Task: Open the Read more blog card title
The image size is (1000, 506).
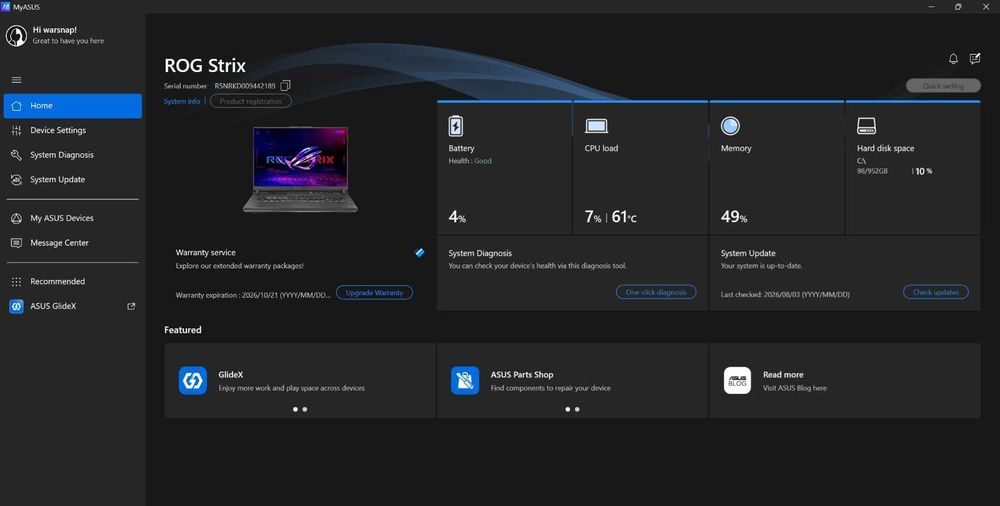Action: pyautogui.click(x=783, y=375)
